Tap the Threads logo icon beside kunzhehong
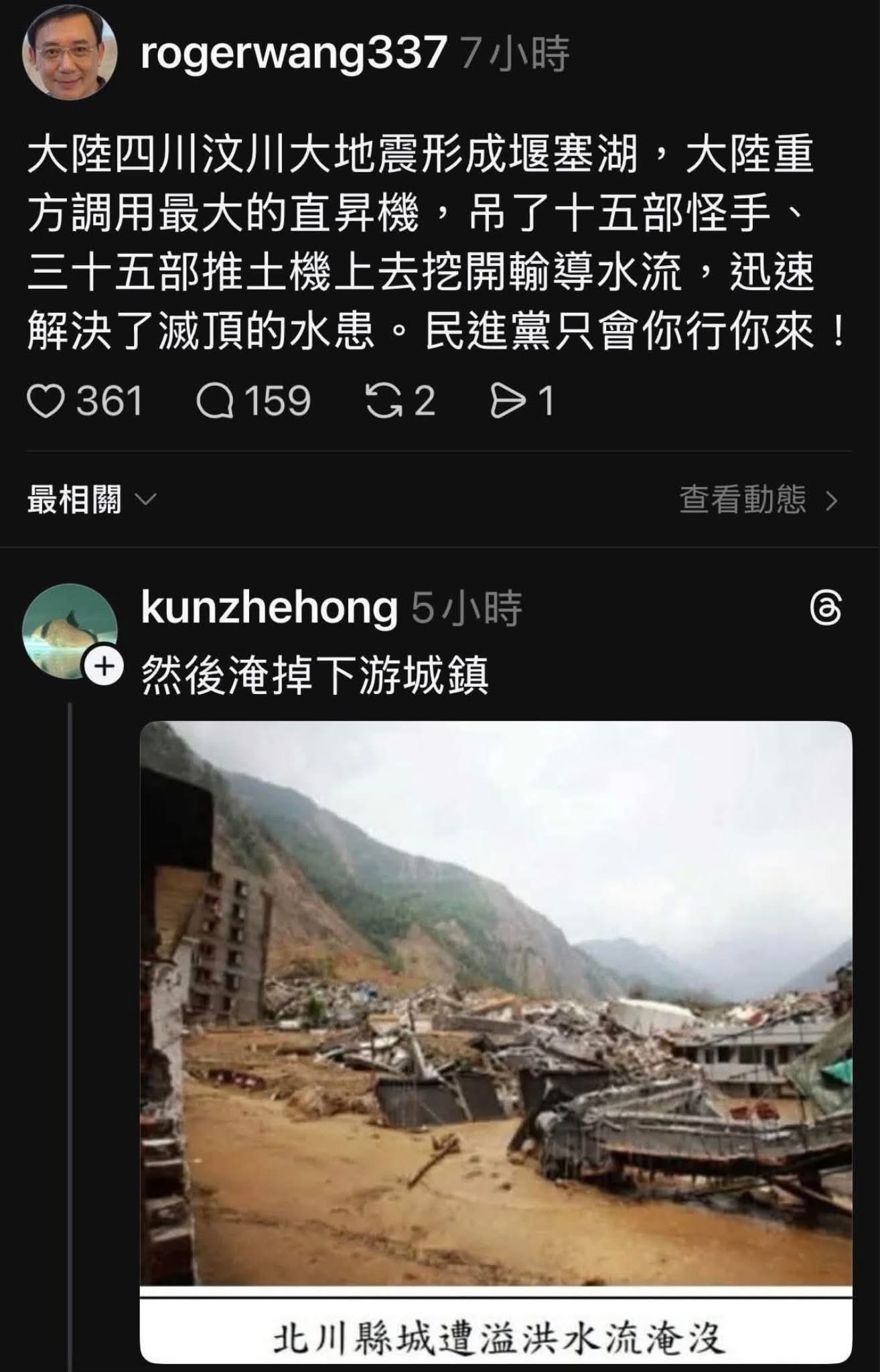The image size is (880, 1372). tap(826, 609)
